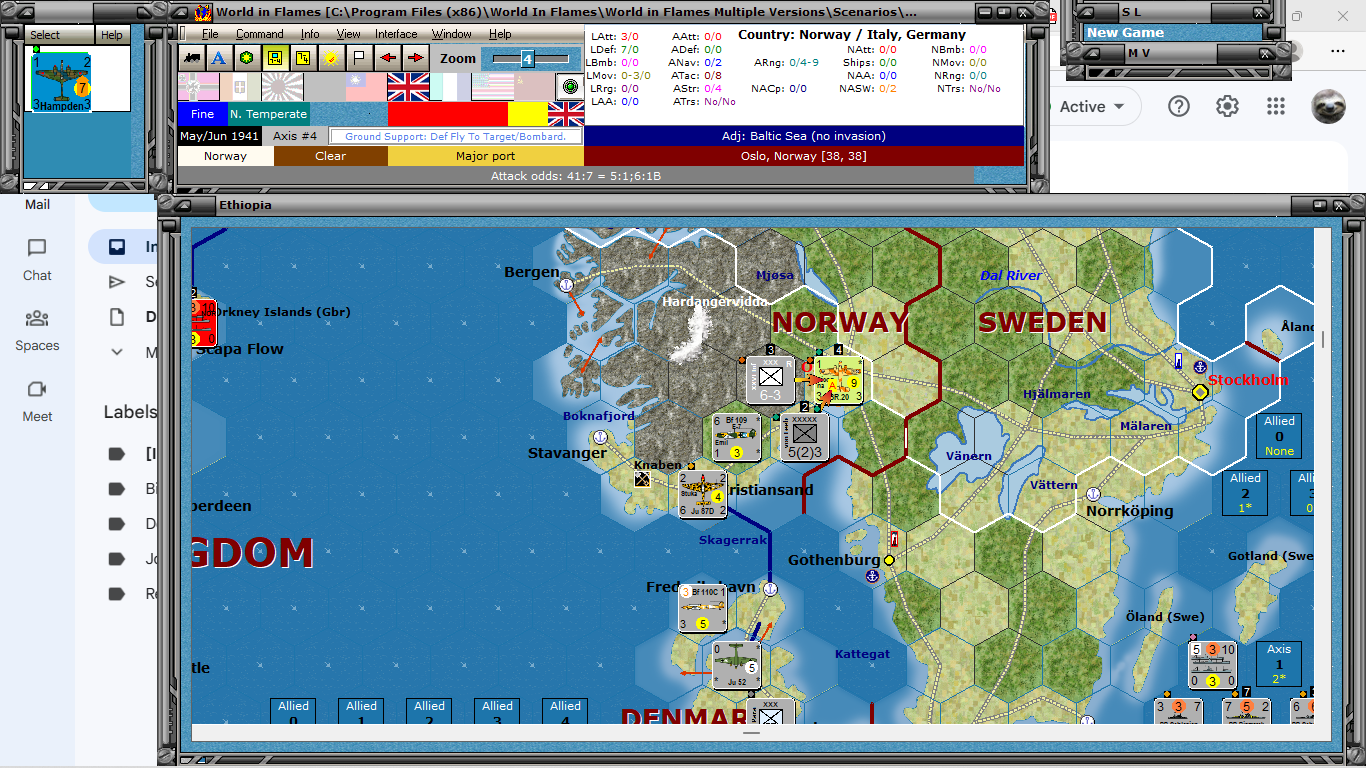This screenshot has width=1366, height=768.
Task: Select the Ju 87D Stuka counter at Kristiansand
Action: (704, 494)
